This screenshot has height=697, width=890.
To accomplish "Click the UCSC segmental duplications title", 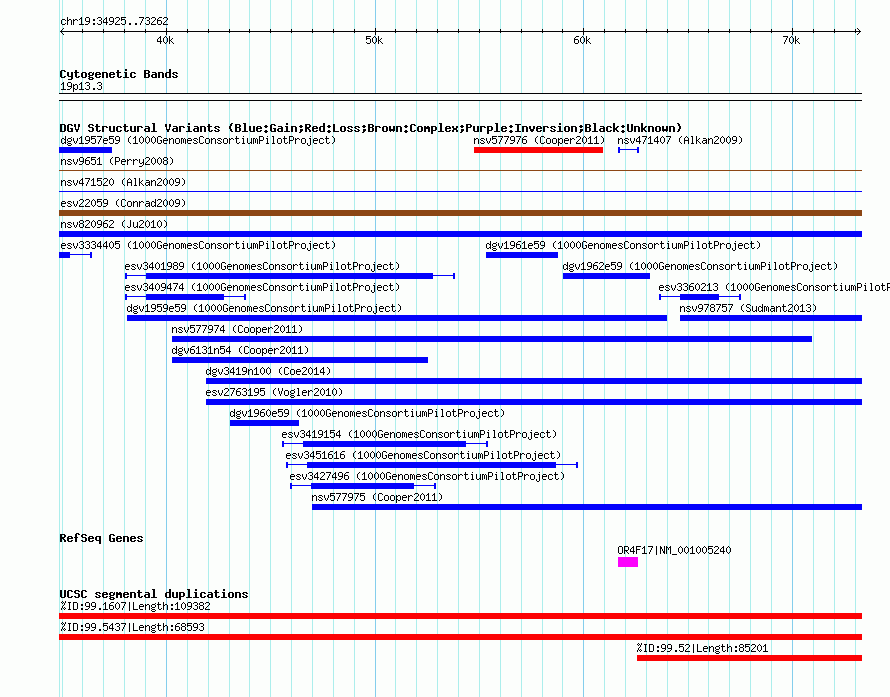I will (154, 594).
